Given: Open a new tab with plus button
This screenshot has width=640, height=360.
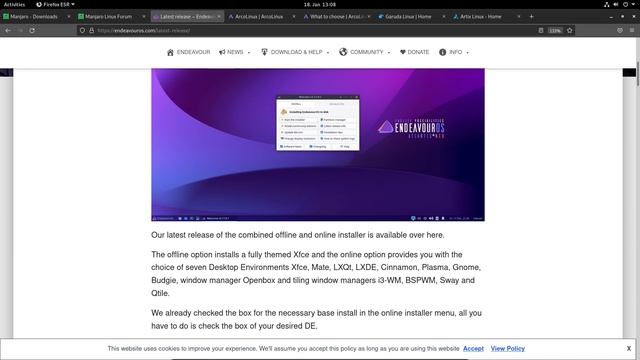Looking at the screenshot, I should [x=531, y=17].
